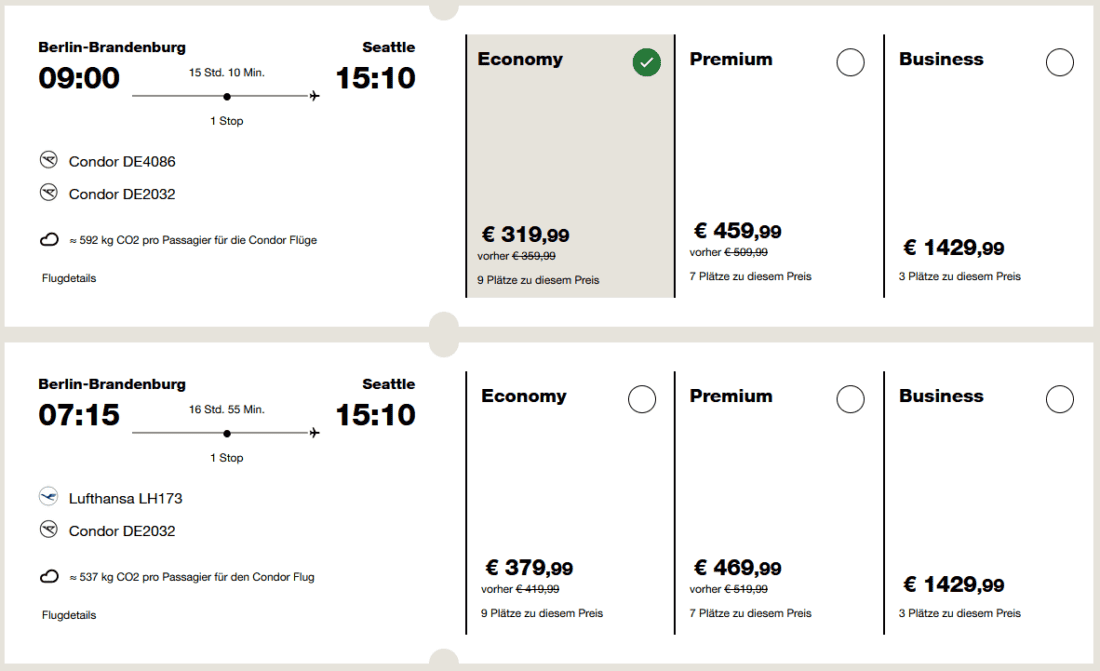1100x671 pixels.
Task: Click airplane icon on 09:00 flight route
Action: (x=315, y=96)
